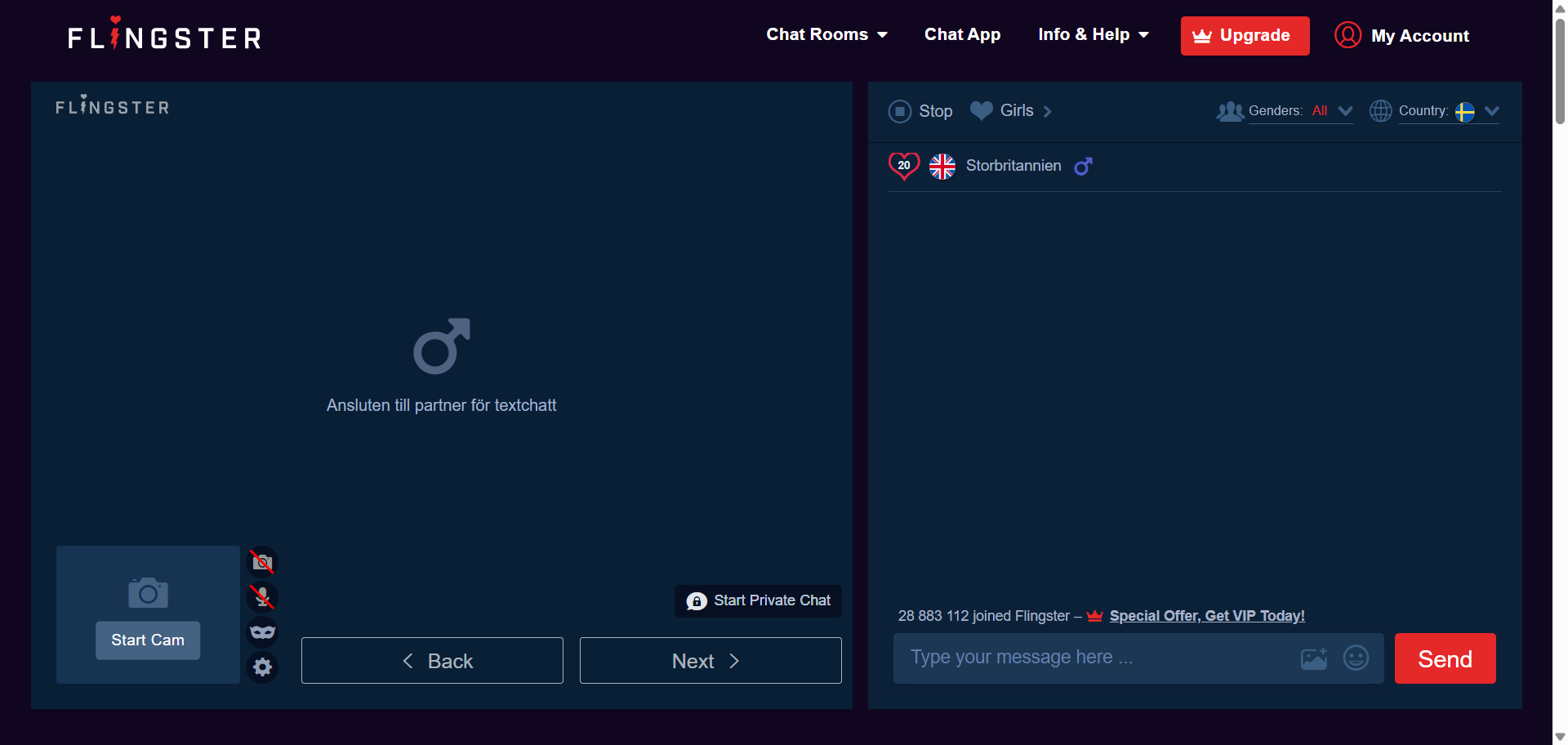
Task: Toggle the Start Cam button
Action: click(147, 640)
